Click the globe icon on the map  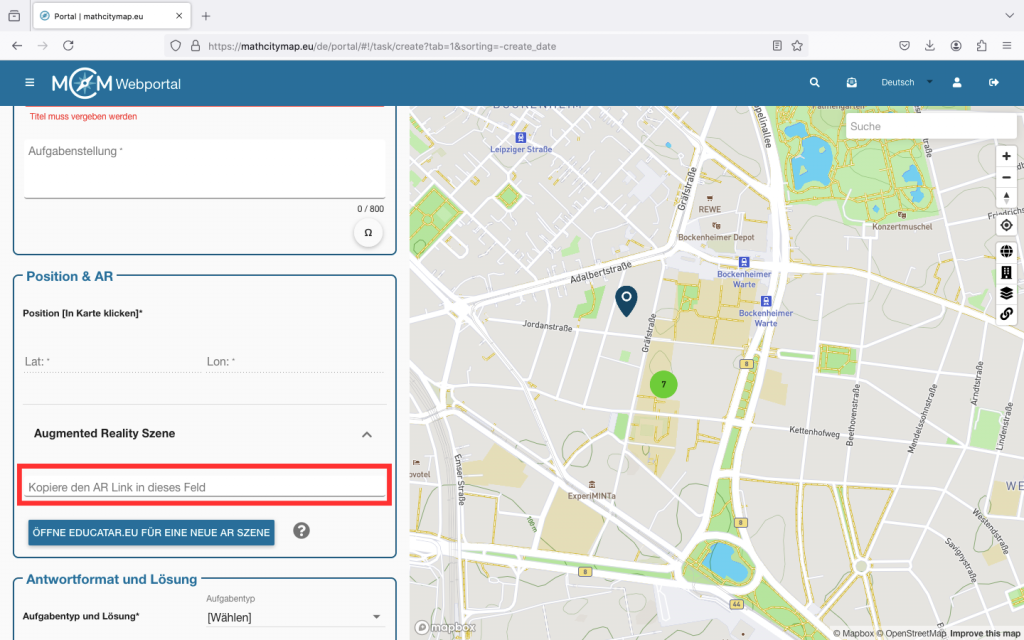pyautogui.click(x=1006, y=251)
